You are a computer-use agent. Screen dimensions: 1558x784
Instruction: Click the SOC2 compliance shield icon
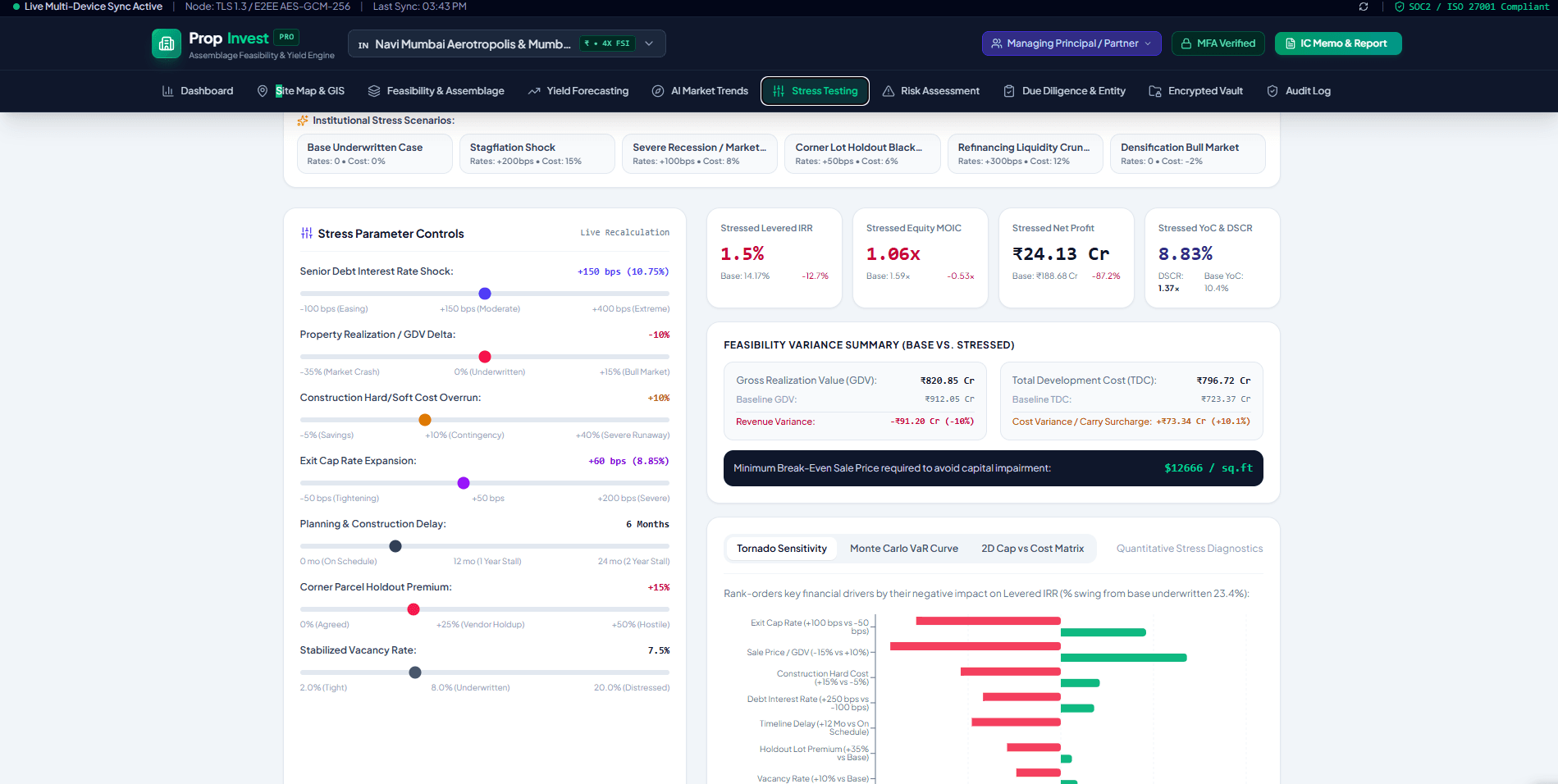click(x=1400, y=7)
